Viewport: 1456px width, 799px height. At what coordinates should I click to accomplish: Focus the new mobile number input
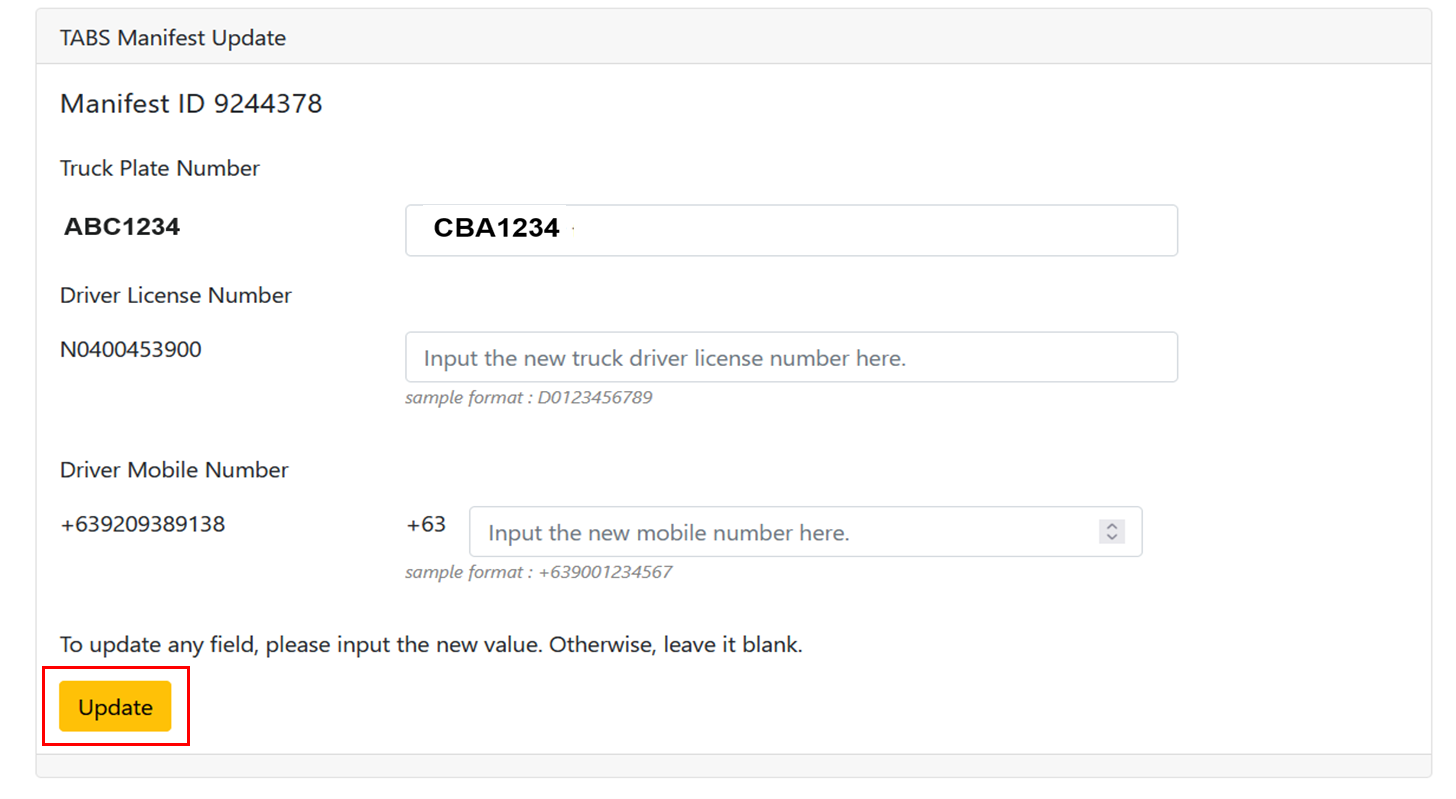coord(780,533)
